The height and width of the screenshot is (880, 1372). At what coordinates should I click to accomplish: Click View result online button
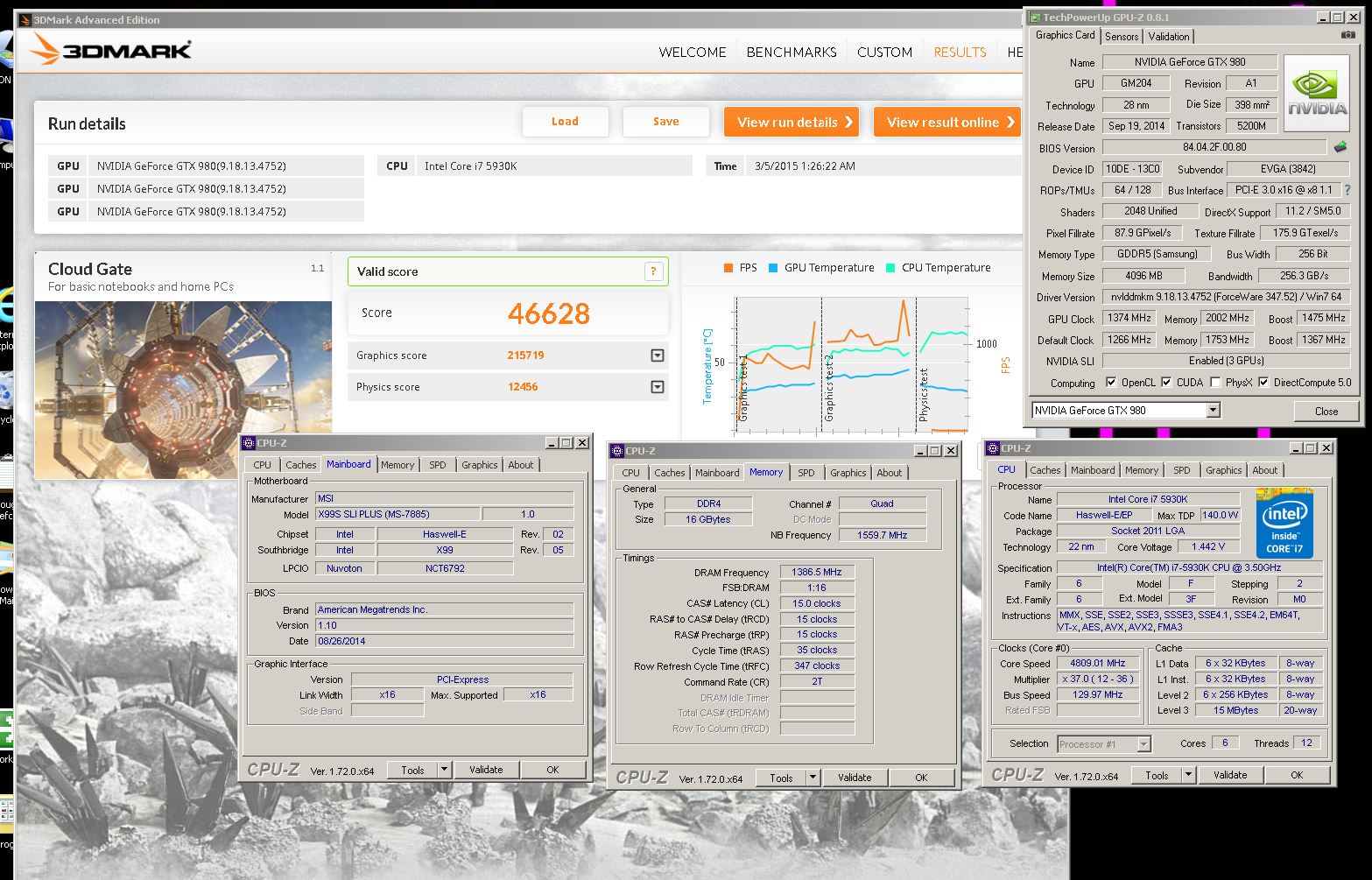[947, 122]
